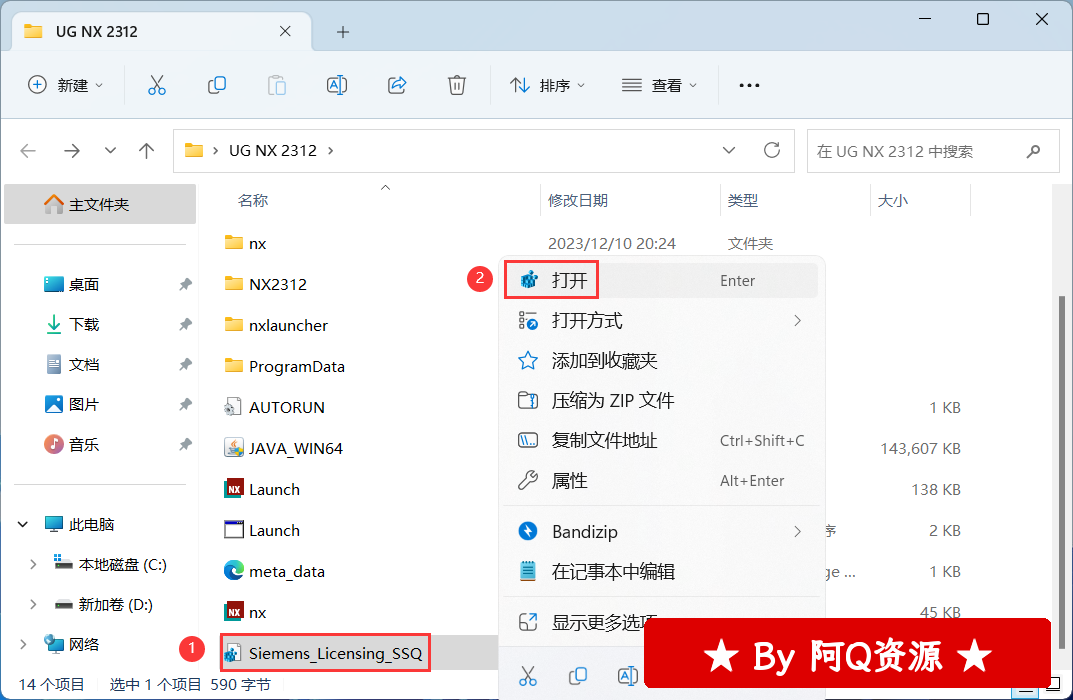Sort by Type (类型) column header
This screenshot has width=1073, height=700.
coord(742,200)
